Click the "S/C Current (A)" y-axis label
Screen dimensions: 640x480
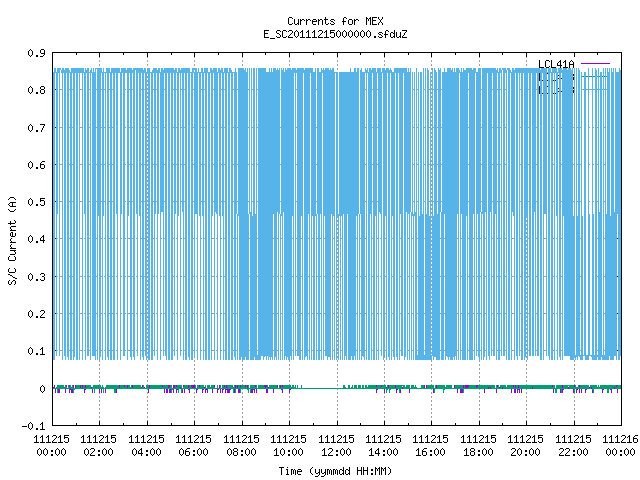click(x=12, y=241)
